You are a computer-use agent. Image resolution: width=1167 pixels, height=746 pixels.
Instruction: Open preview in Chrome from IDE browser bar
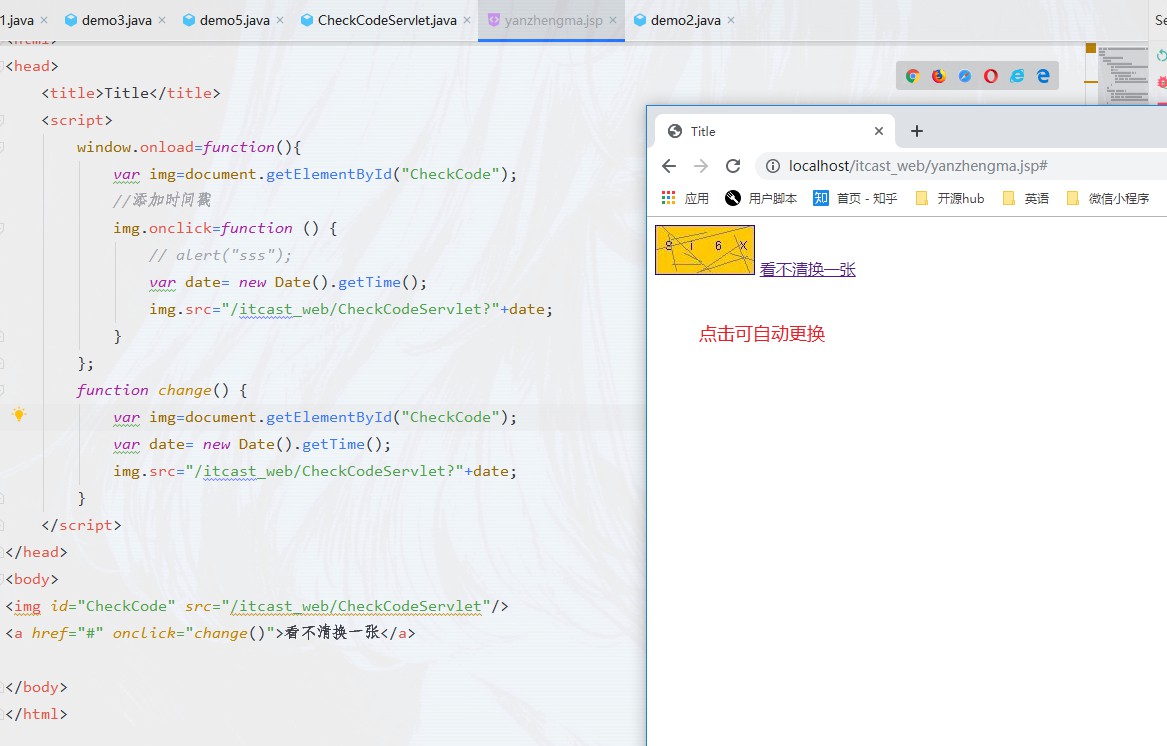coord(912,76)
